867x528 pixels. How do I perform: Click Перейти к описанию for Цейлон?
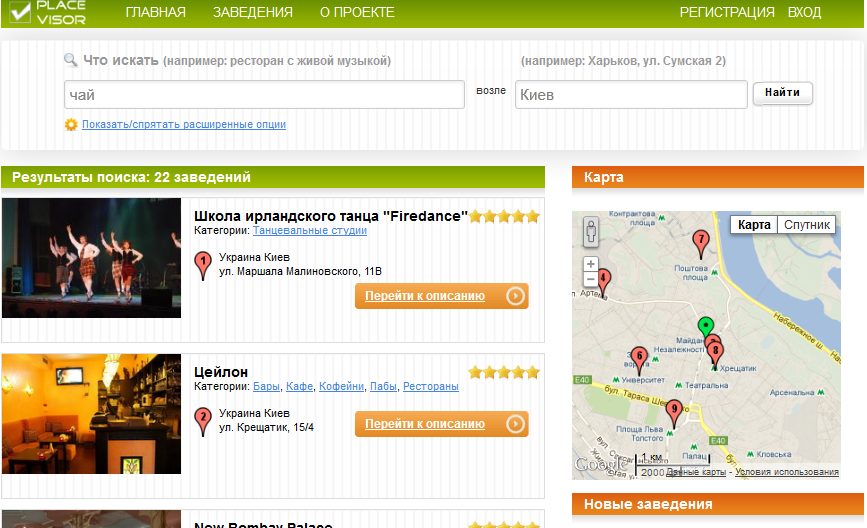pos(442,424)
